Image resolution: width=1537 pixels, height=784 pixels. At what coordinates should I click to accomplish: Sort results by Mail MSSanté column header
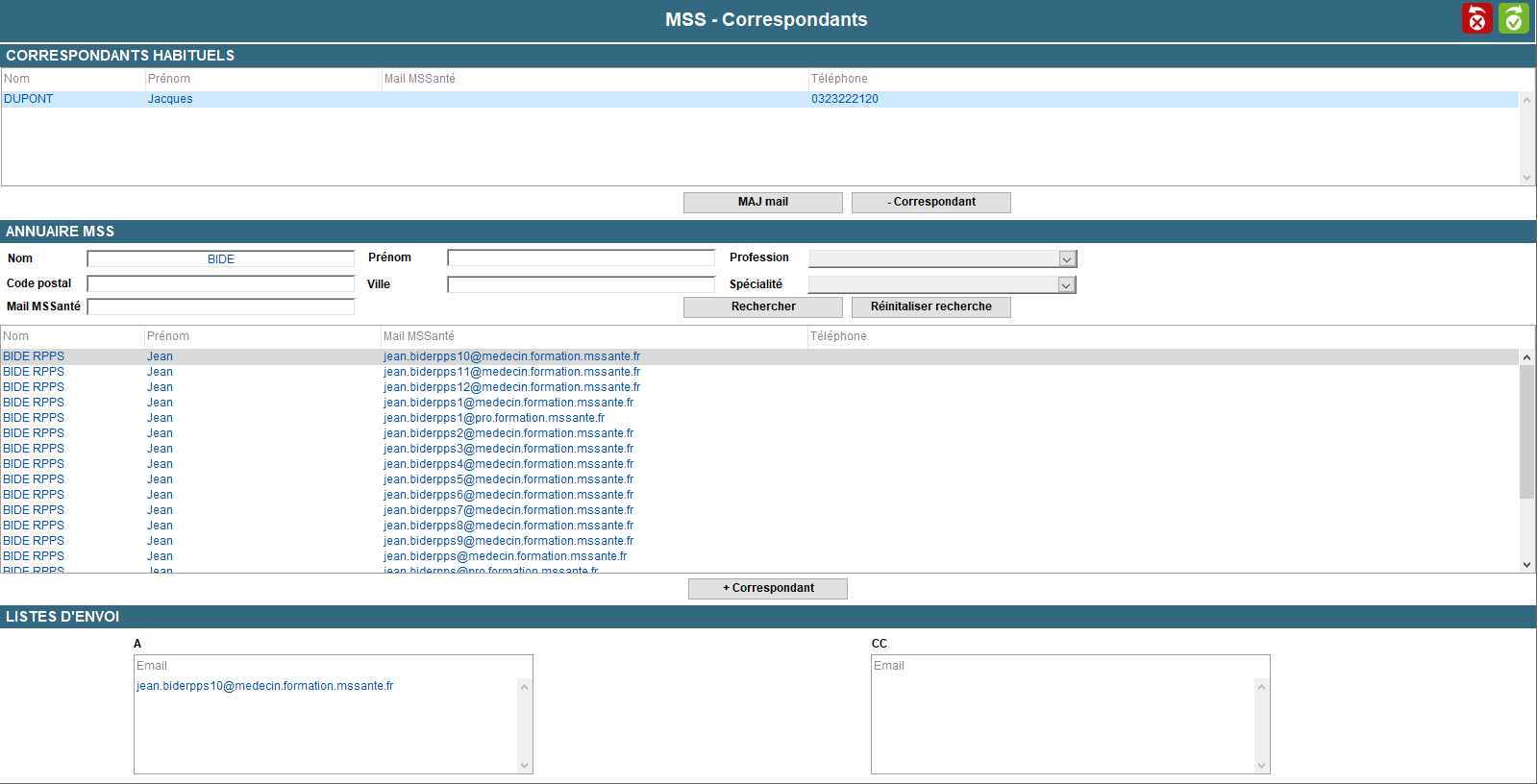coord(419,336)
